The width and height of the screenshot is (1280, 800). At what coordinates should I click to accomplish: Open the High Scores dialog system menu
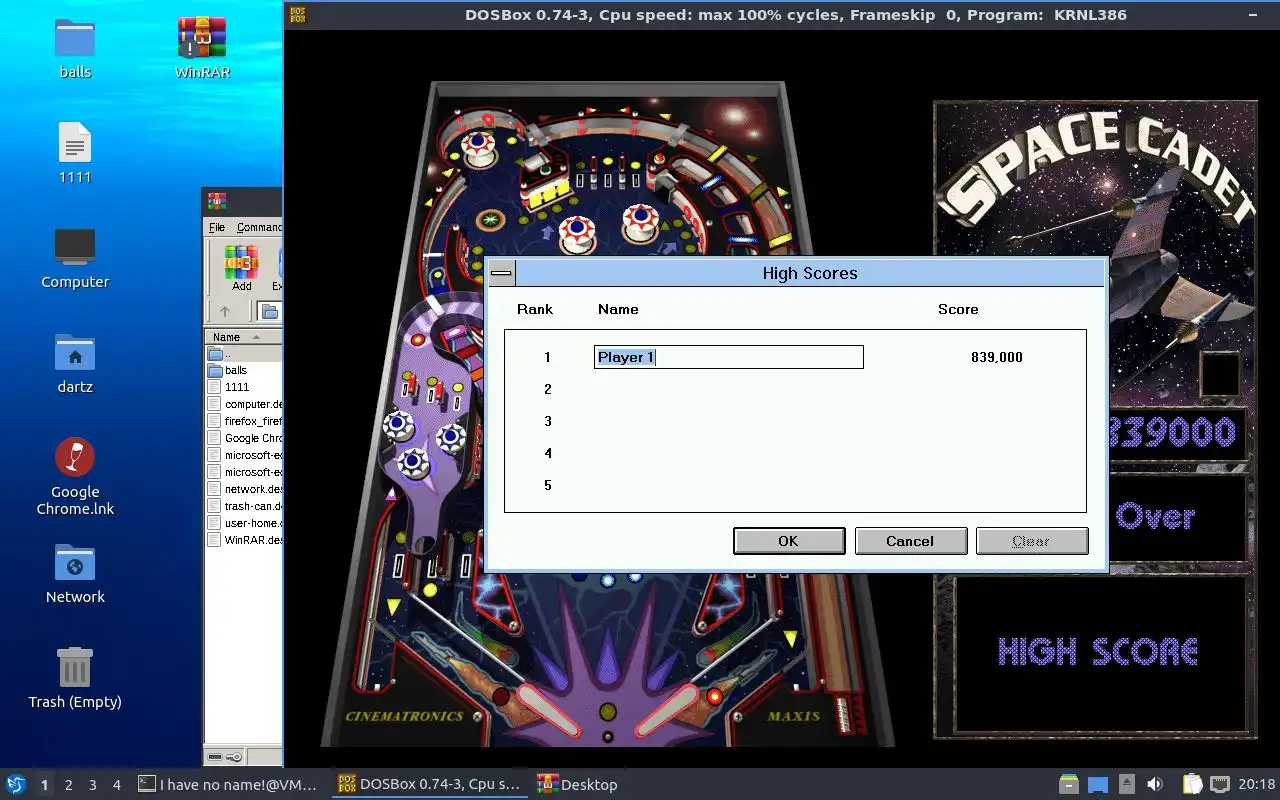point(502,273)
